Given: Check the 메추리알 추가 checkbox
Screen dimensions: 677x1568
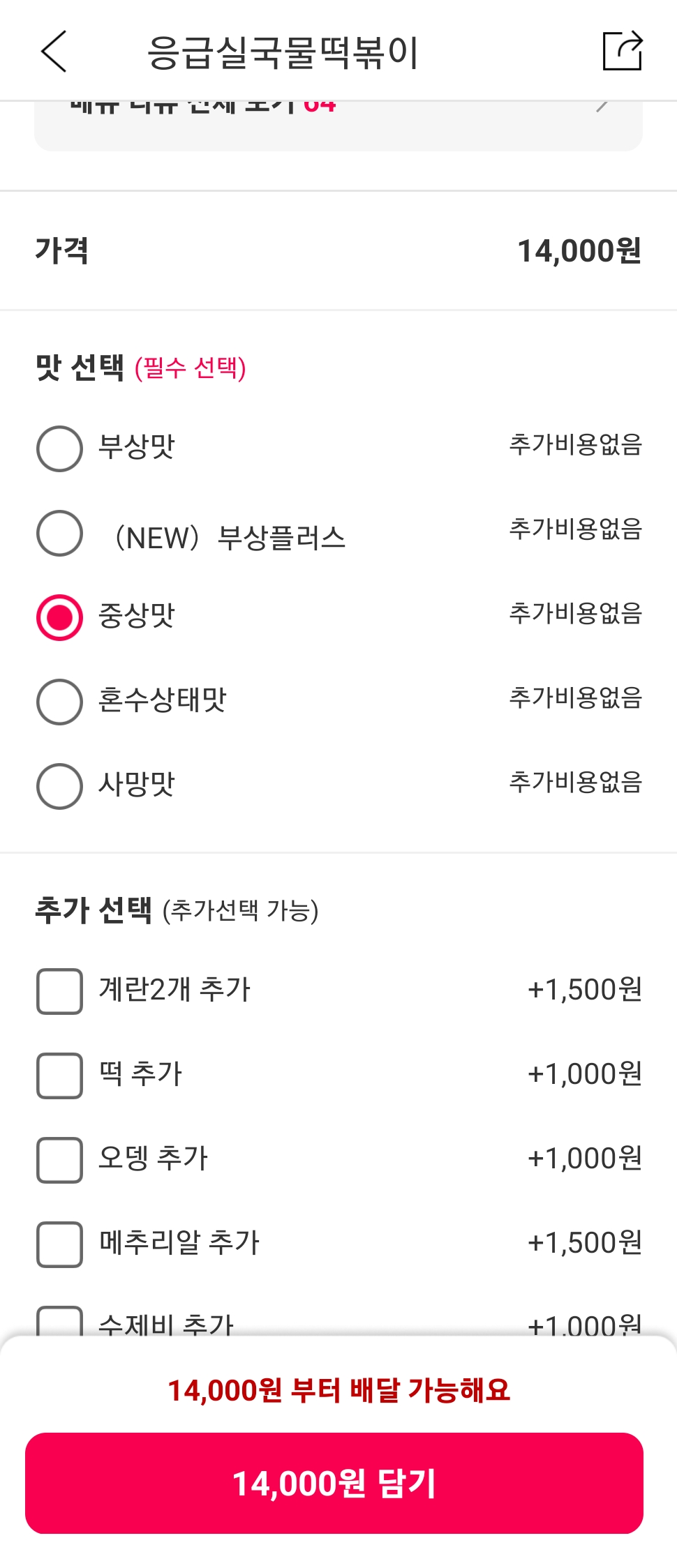Looking at the screenshot, I should tap(59, 1244).
